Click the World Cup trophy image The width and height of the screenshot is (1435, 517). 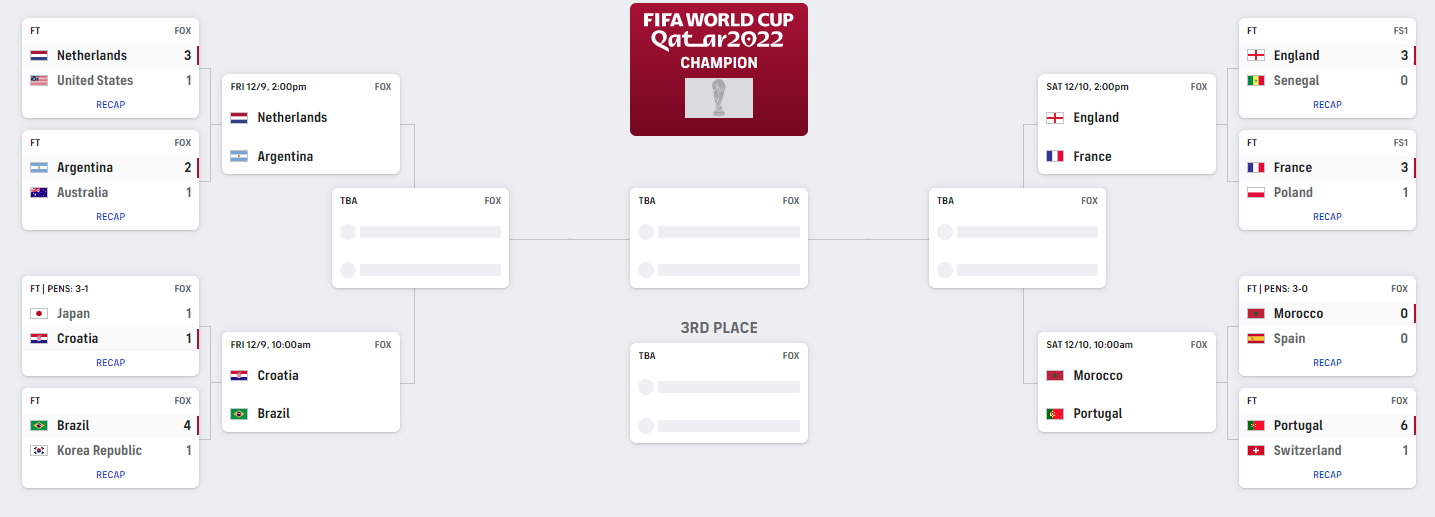tap(719, 98)
